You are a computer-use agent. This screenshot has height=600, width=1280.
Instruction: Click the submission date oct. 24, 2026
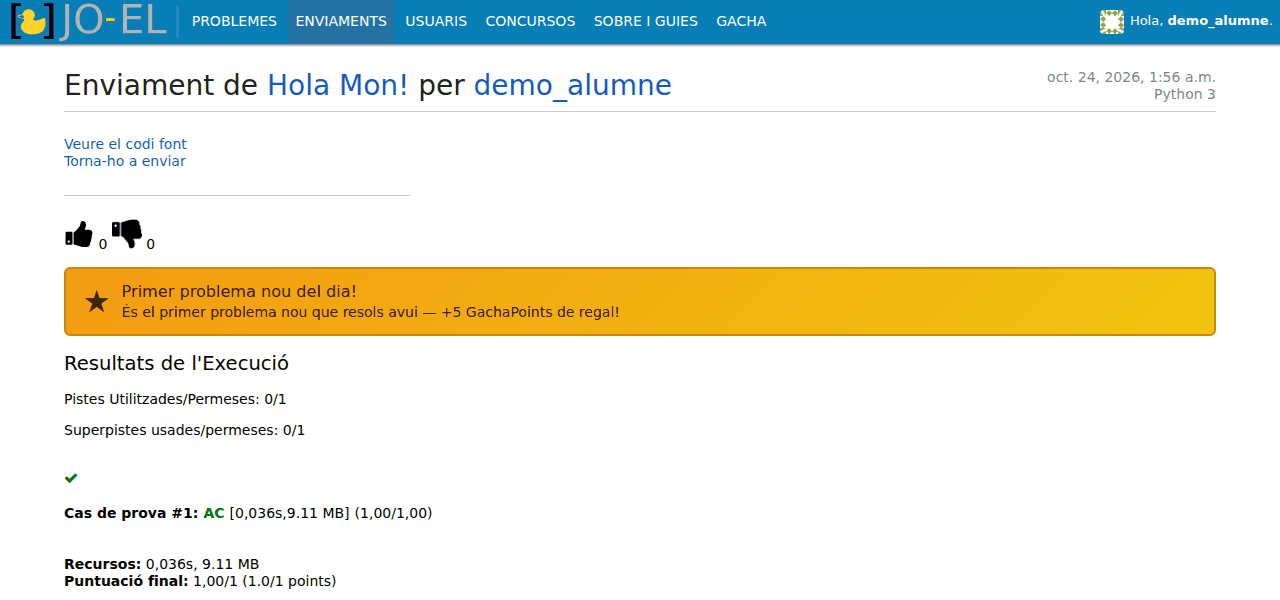[x=1131, y=77]
